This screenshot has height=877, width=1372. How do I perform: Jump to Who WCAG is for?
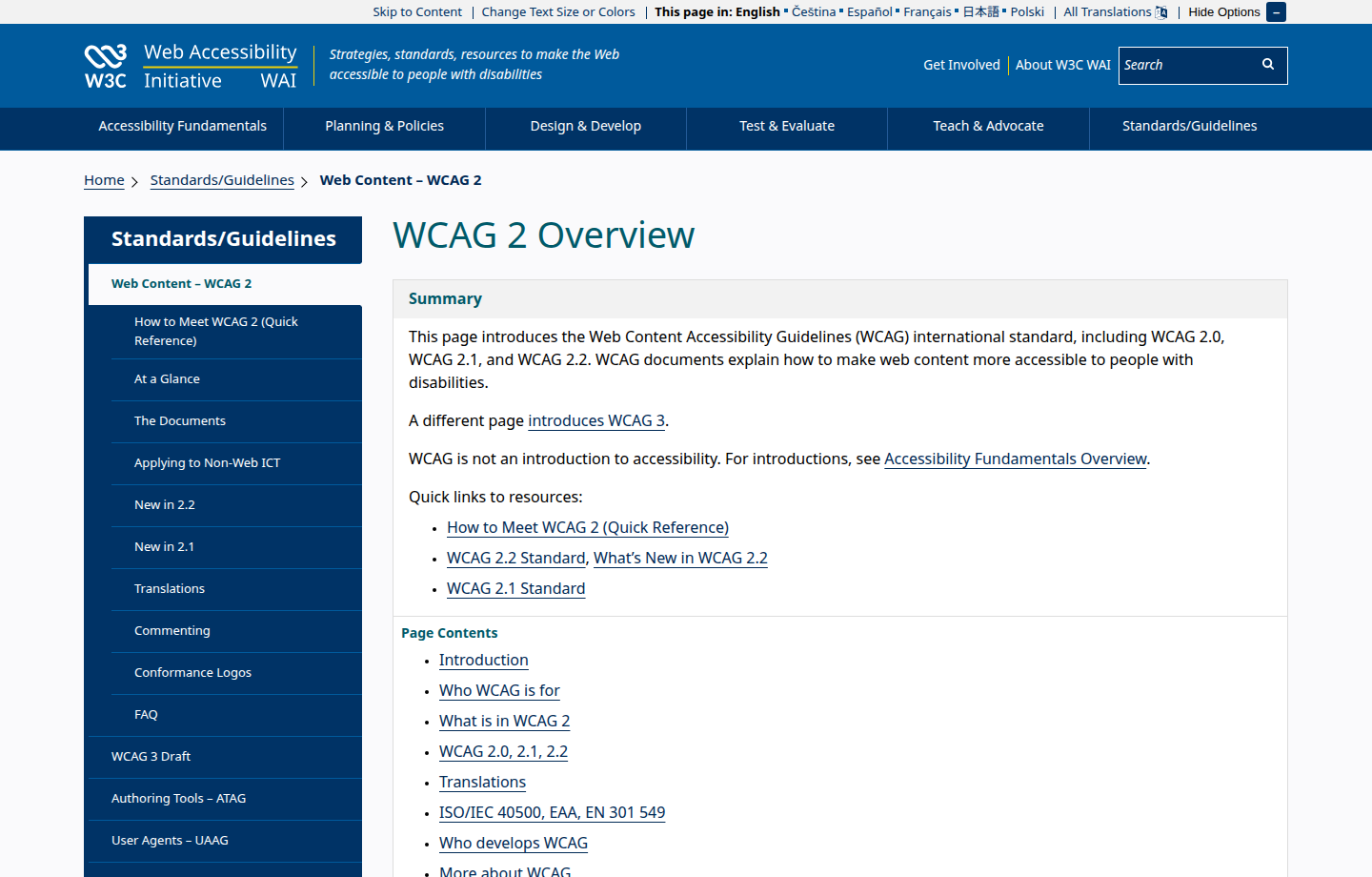499,691
